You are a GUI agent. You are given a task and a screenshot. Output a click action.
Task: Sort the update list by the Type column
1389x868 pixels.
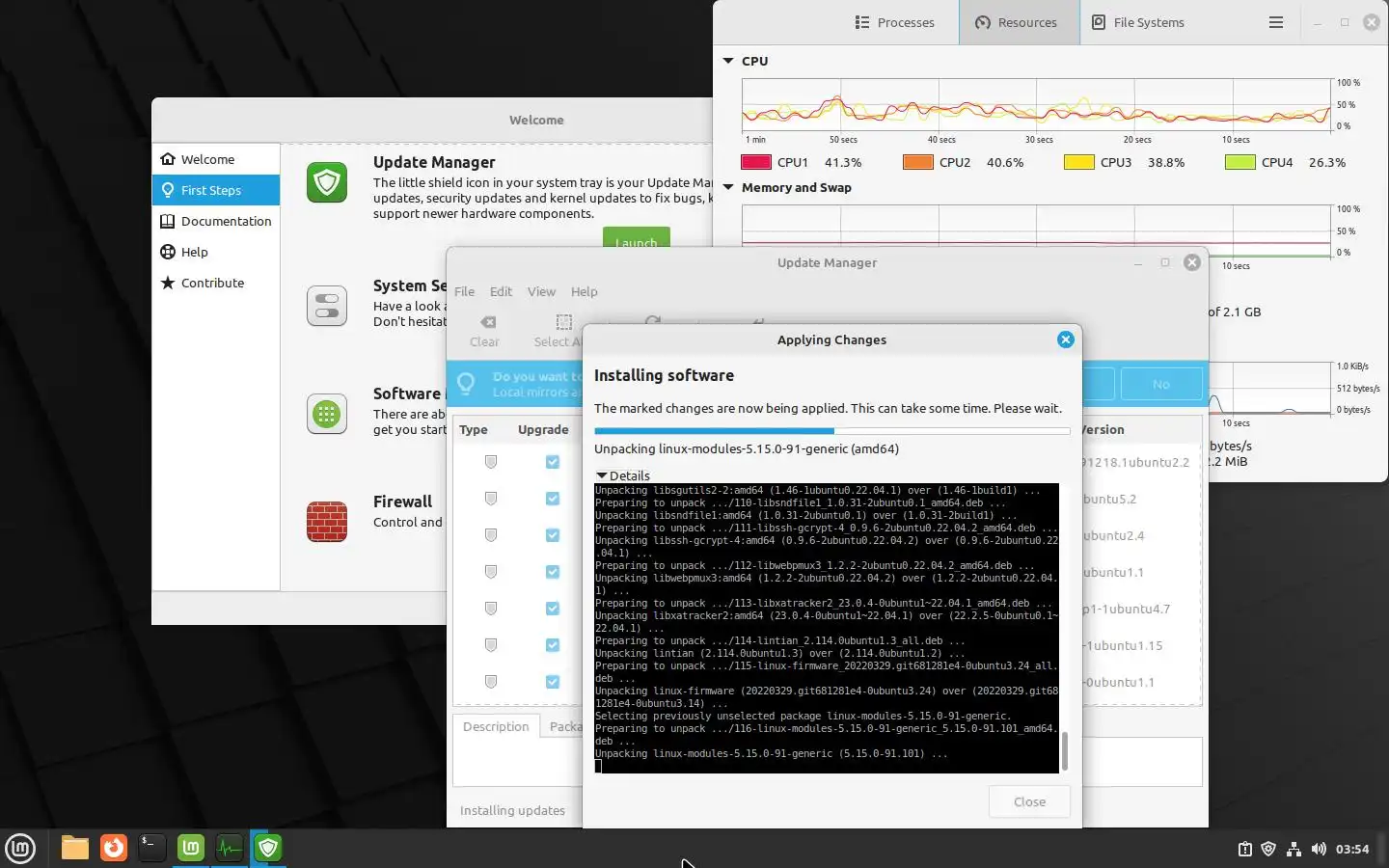point(474,429)
